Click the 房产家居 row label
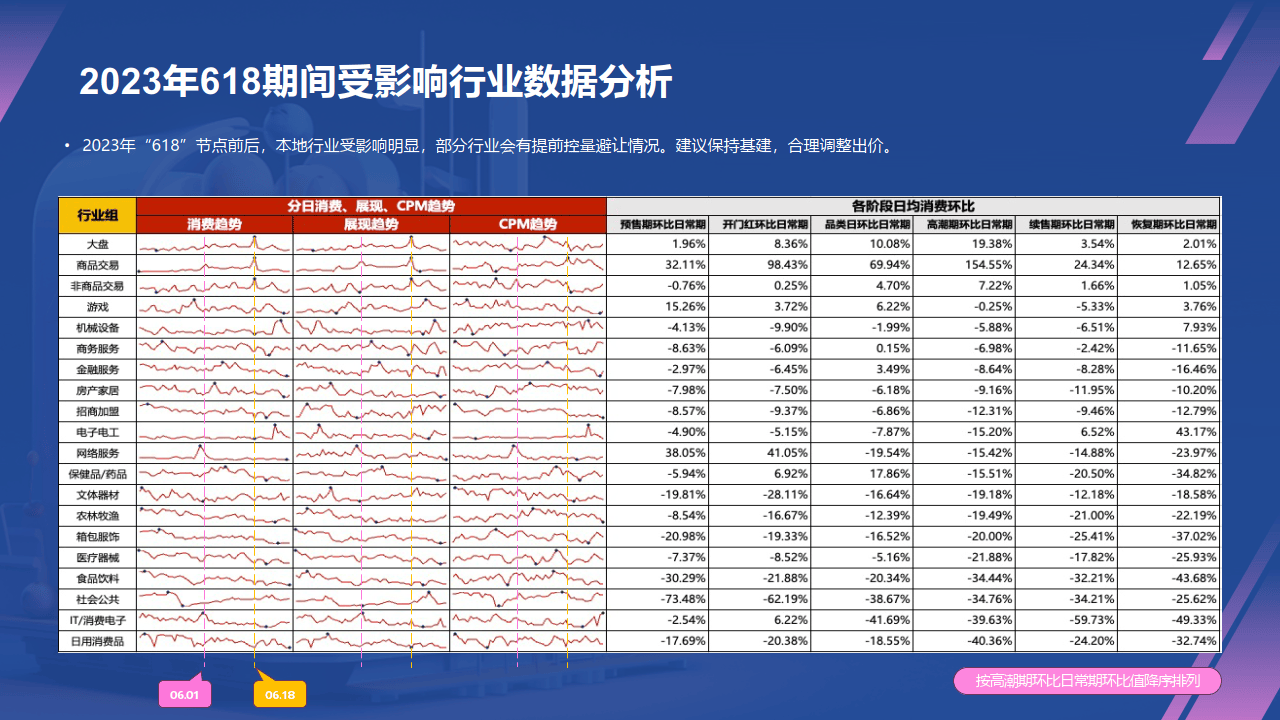 tap(98, 390)
